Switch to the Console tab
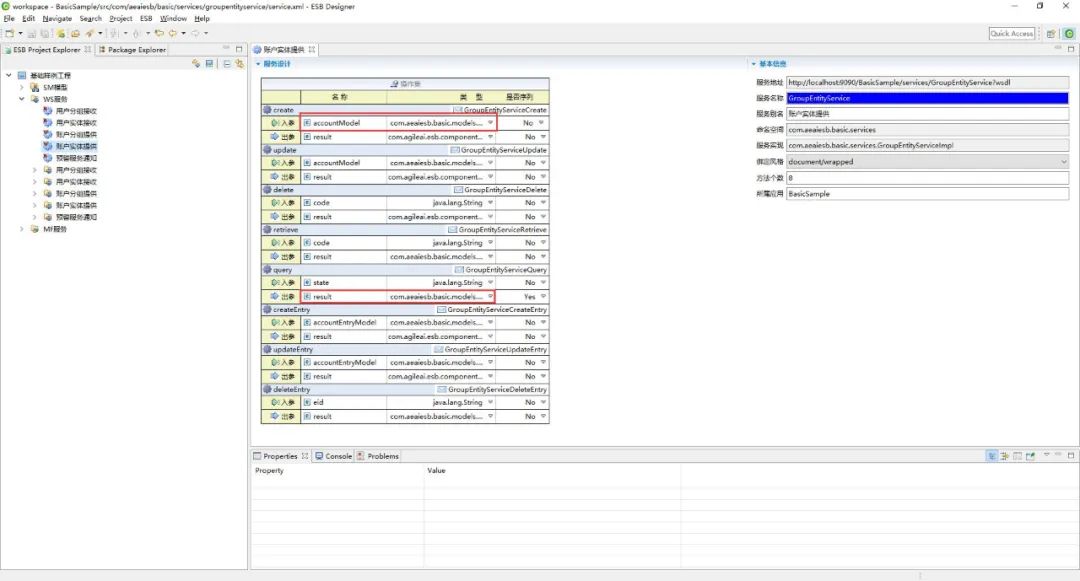Screen dimensions: 1080x581 click(334, 456)
